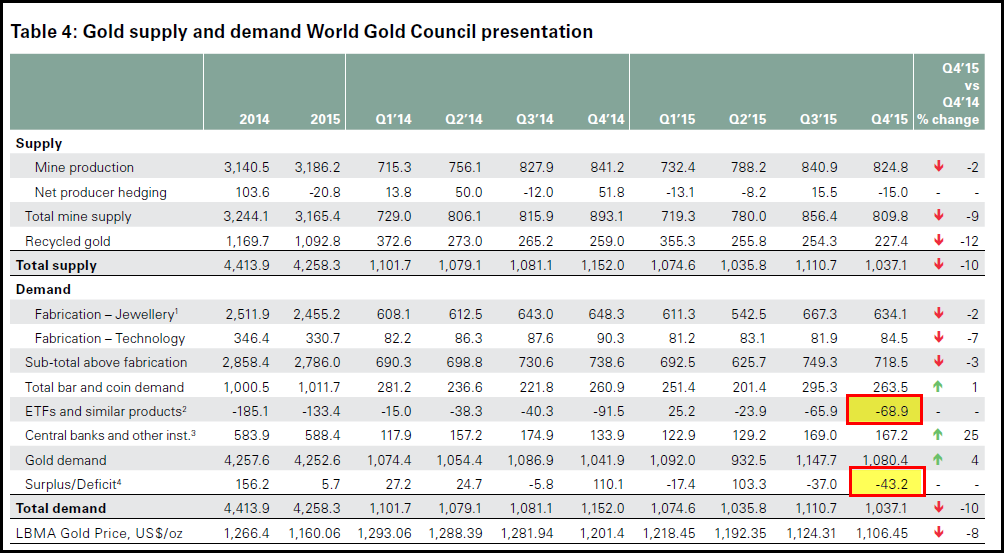Image resolution: width=1004 pixels, height=553 pixels.
Task: Click the Supply section heading
Action: (x=39, y=144)
